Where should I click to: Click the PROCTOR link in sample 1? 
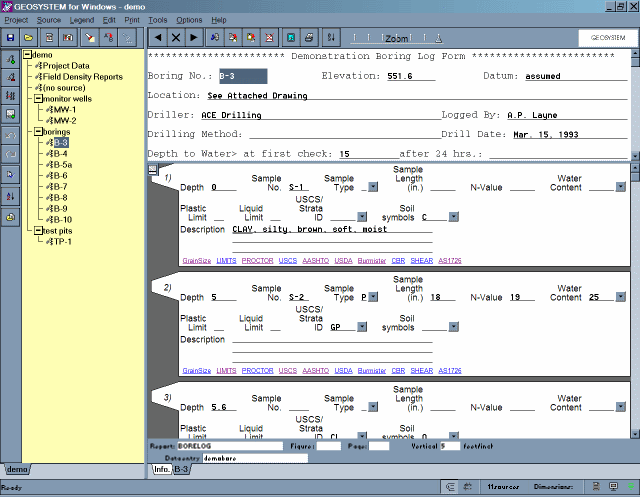[x=257, y=260]
